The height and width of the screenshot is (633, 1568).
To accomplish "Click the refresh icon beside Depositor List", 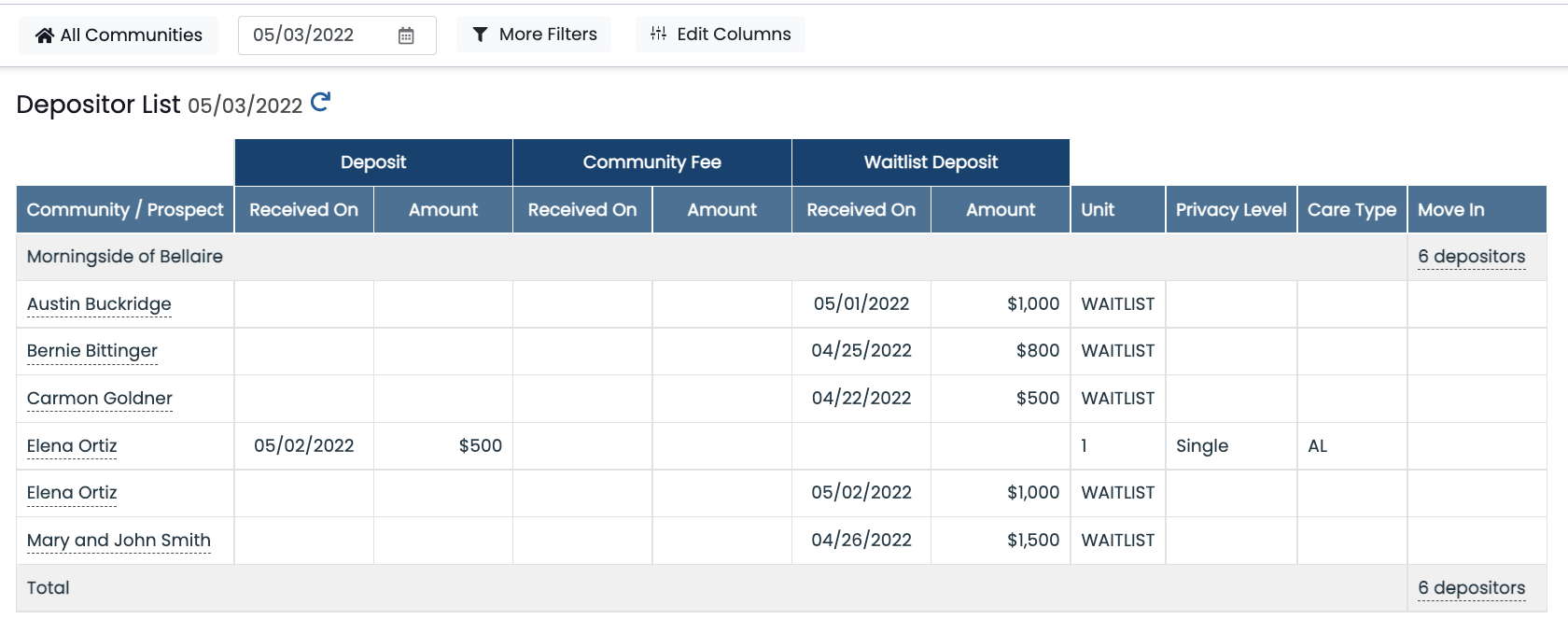I will [320, 102].
